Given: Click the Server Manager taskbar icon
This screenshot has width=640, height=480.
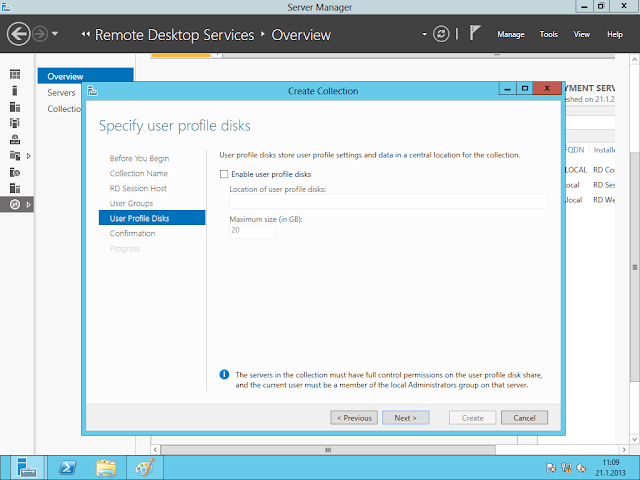Looking at the screenshot, I should [x=26, y=467].
